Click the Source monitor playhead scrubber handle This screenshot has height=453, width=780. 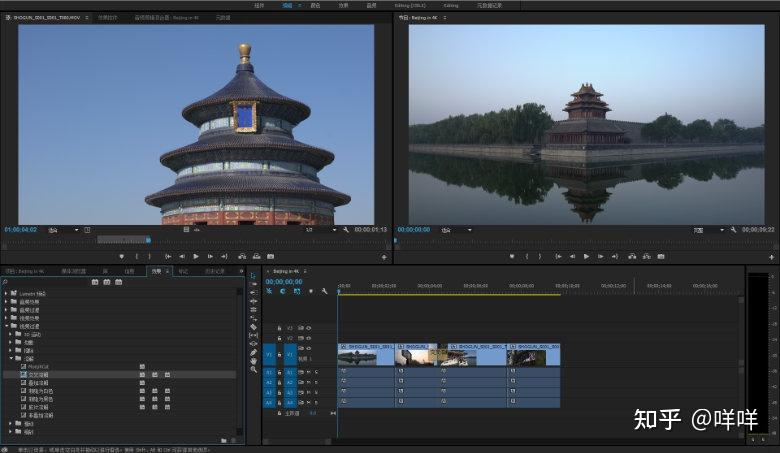[148, 240]
